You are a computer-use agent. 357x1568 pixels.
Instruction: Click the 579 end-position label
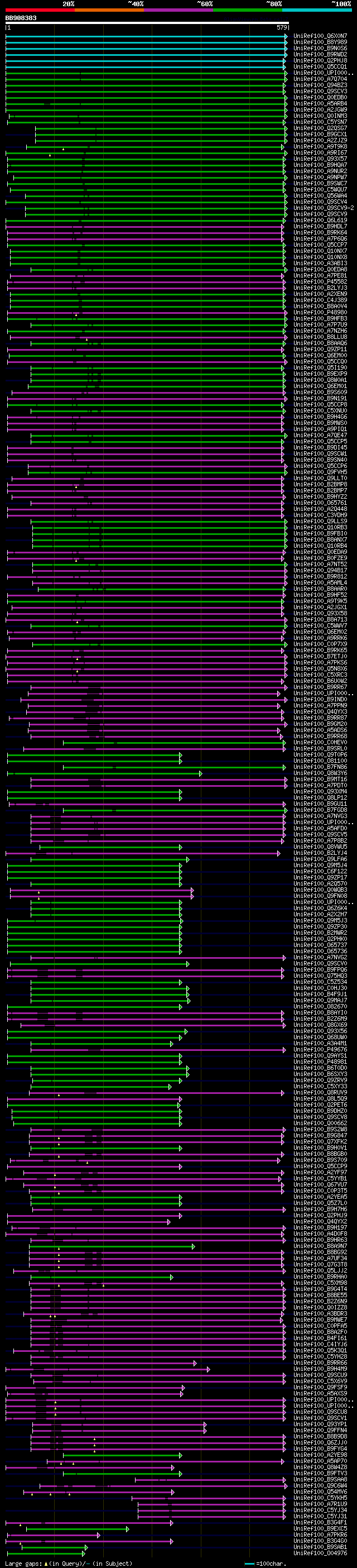282,27
